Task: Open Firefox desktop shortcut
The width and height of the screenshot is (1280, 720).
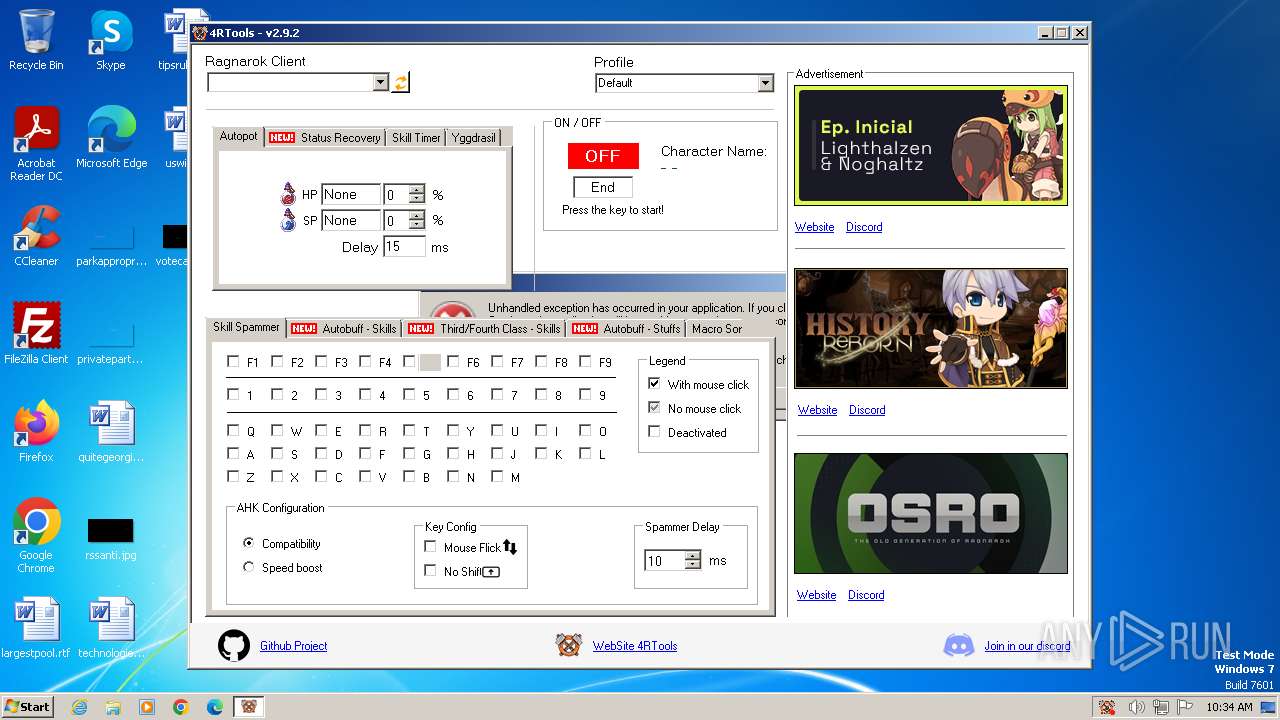Action: (x=36, y=431)
